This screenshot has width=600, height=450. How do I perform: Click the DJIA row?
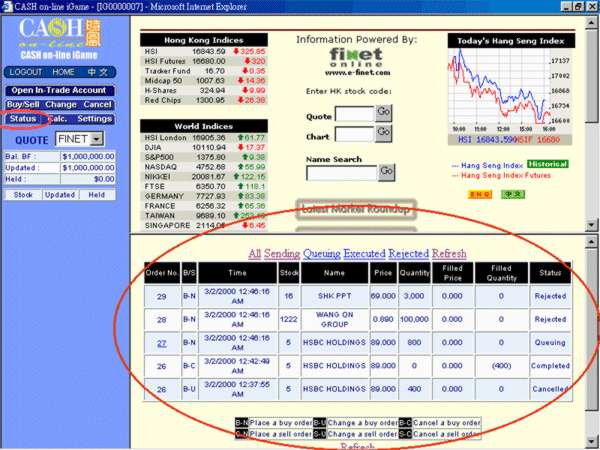pyautogui.click(x=205, y=147)
